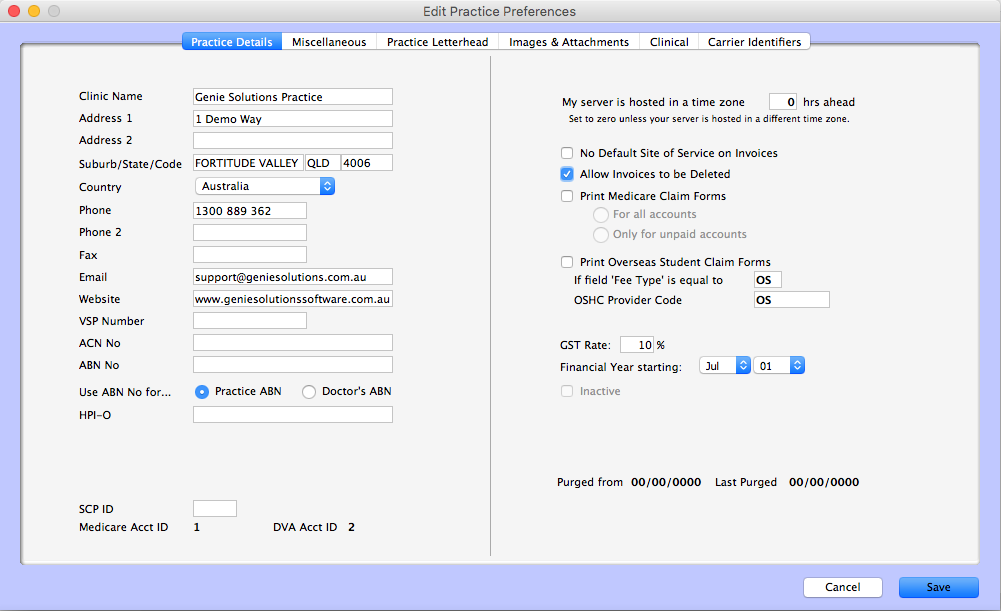
Task: Open the Practice Letterhead tab
Action: click(x=437, y=41)
